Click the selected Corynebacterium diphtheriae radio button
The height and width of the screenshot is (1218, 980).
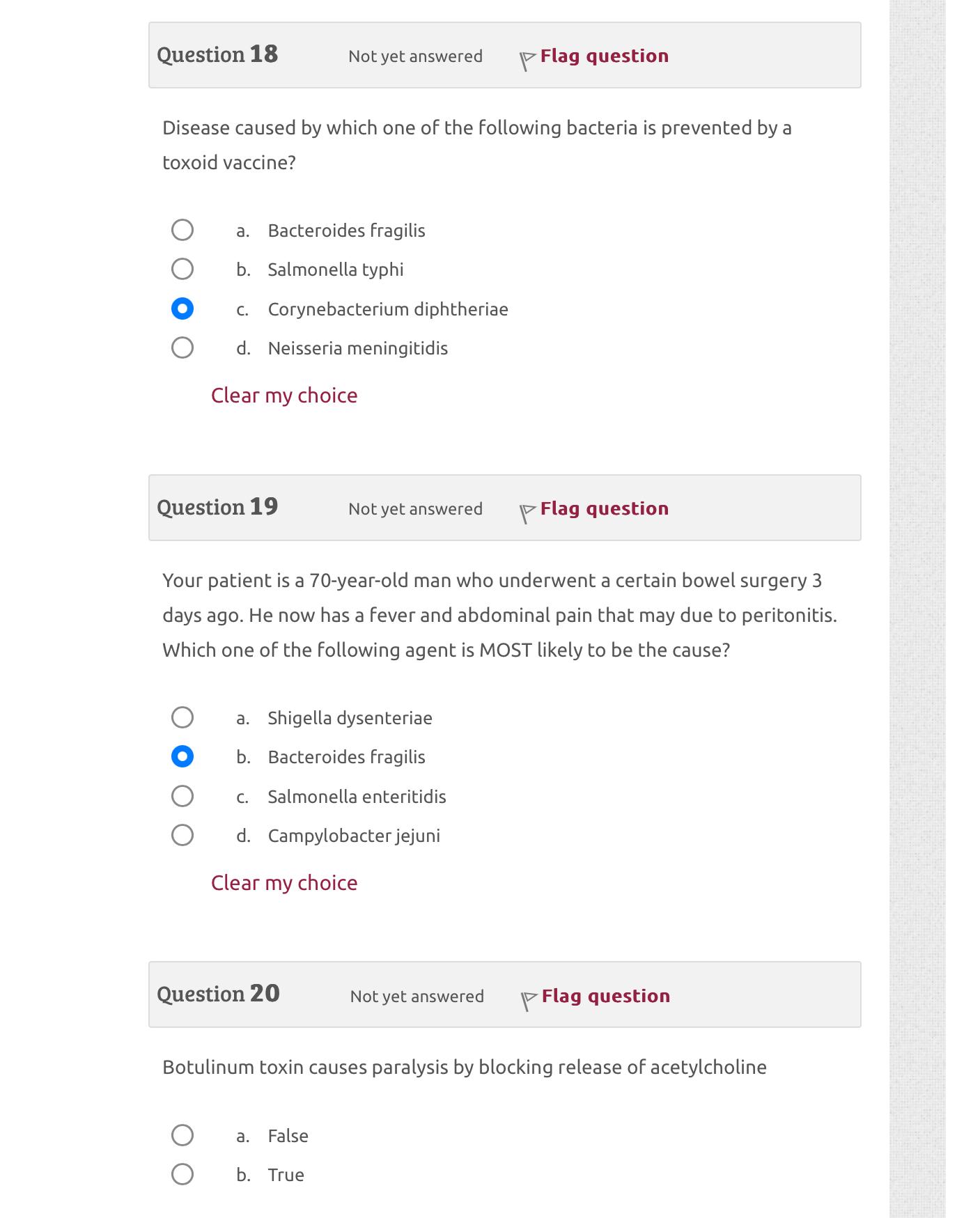[182, 307]
